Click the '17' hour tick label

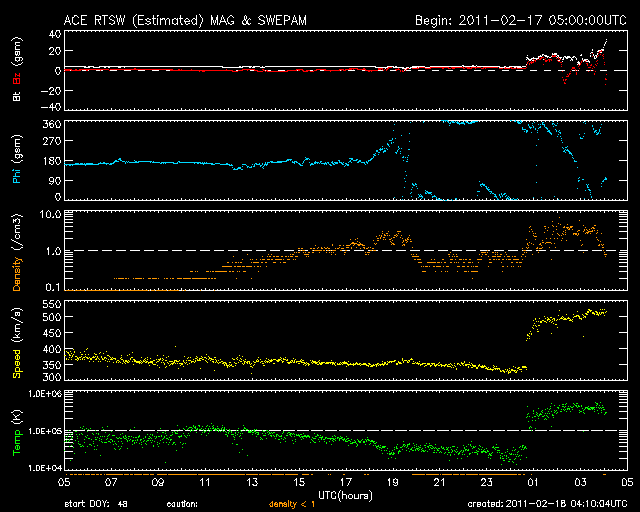(x=346, y=482)
